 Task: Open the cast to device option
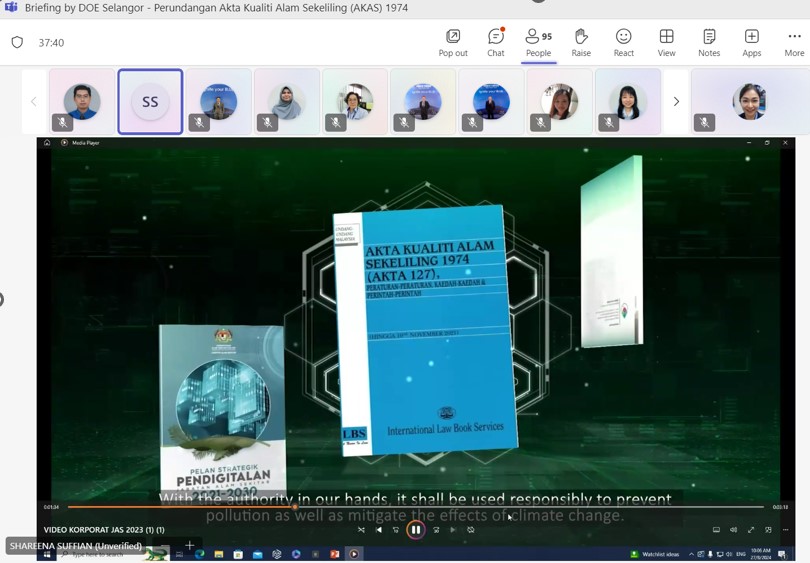point(716,529)
